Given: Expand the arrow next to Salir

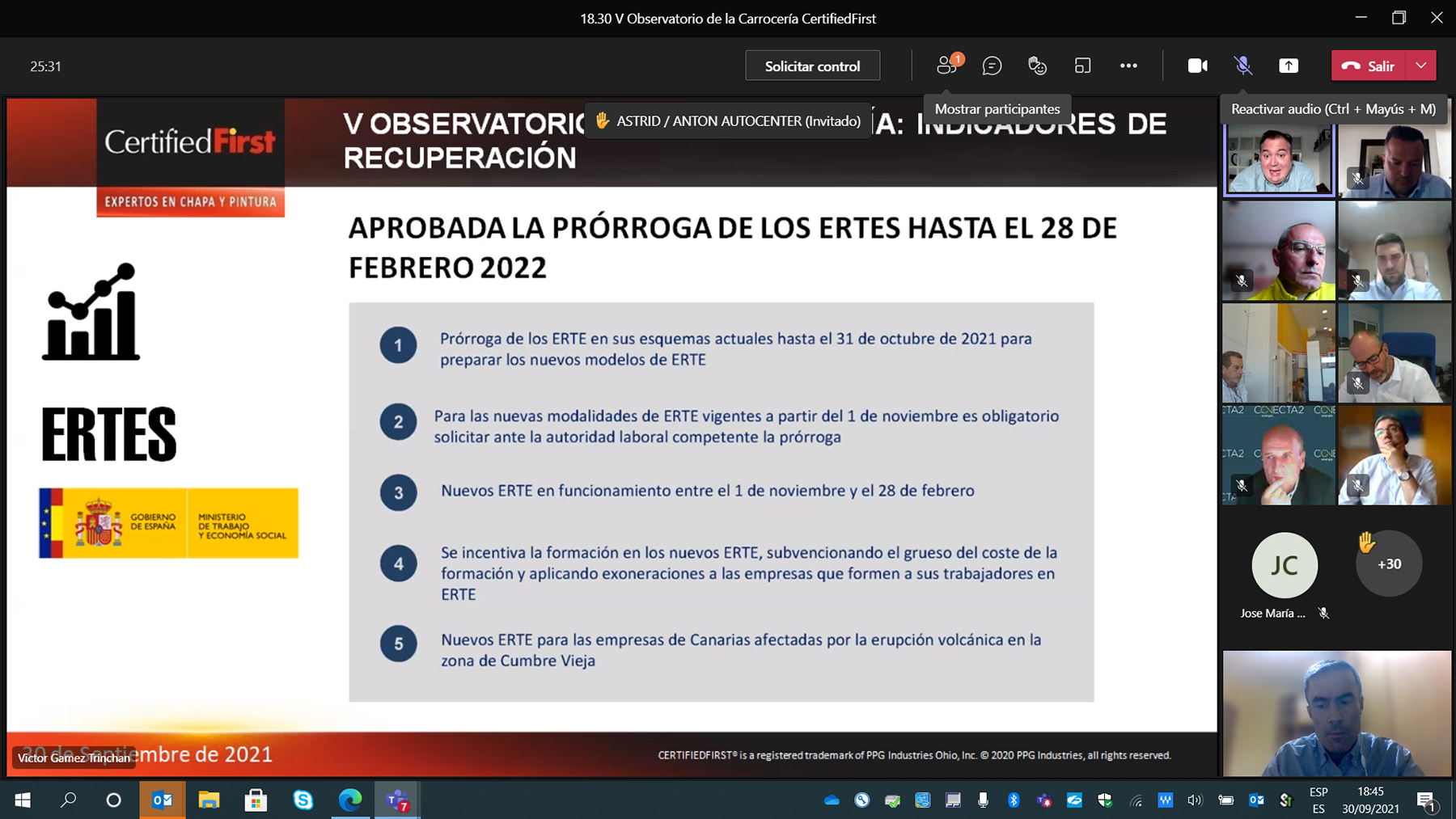Looking at the screenshot, I should [1421, 66].
